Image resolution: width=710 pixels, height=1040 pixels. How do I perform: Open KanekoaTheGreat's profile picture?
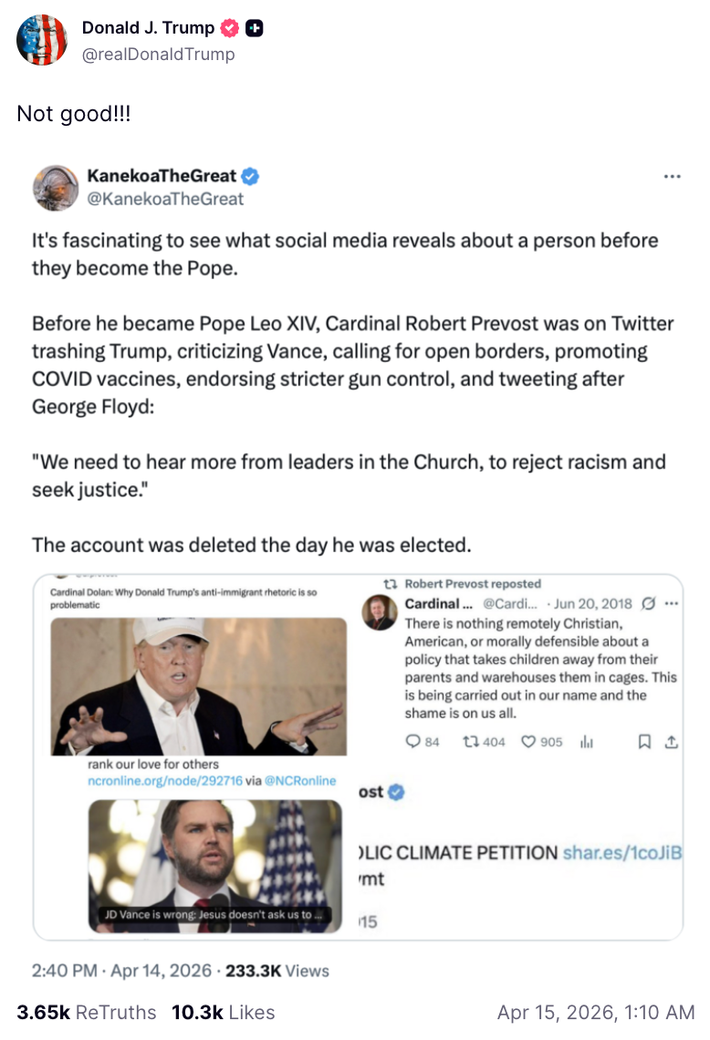click(x=55, y=187)
